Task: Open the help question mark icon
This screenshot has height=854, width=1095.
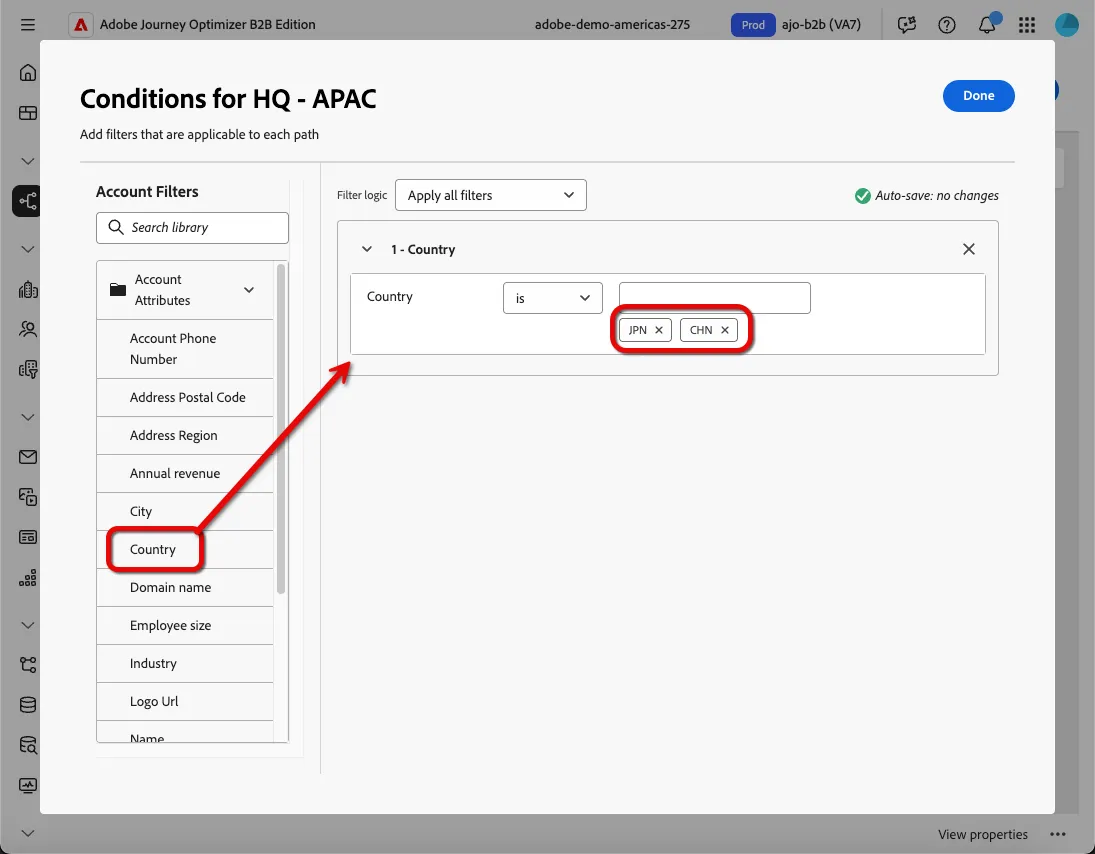Action: 946,25
